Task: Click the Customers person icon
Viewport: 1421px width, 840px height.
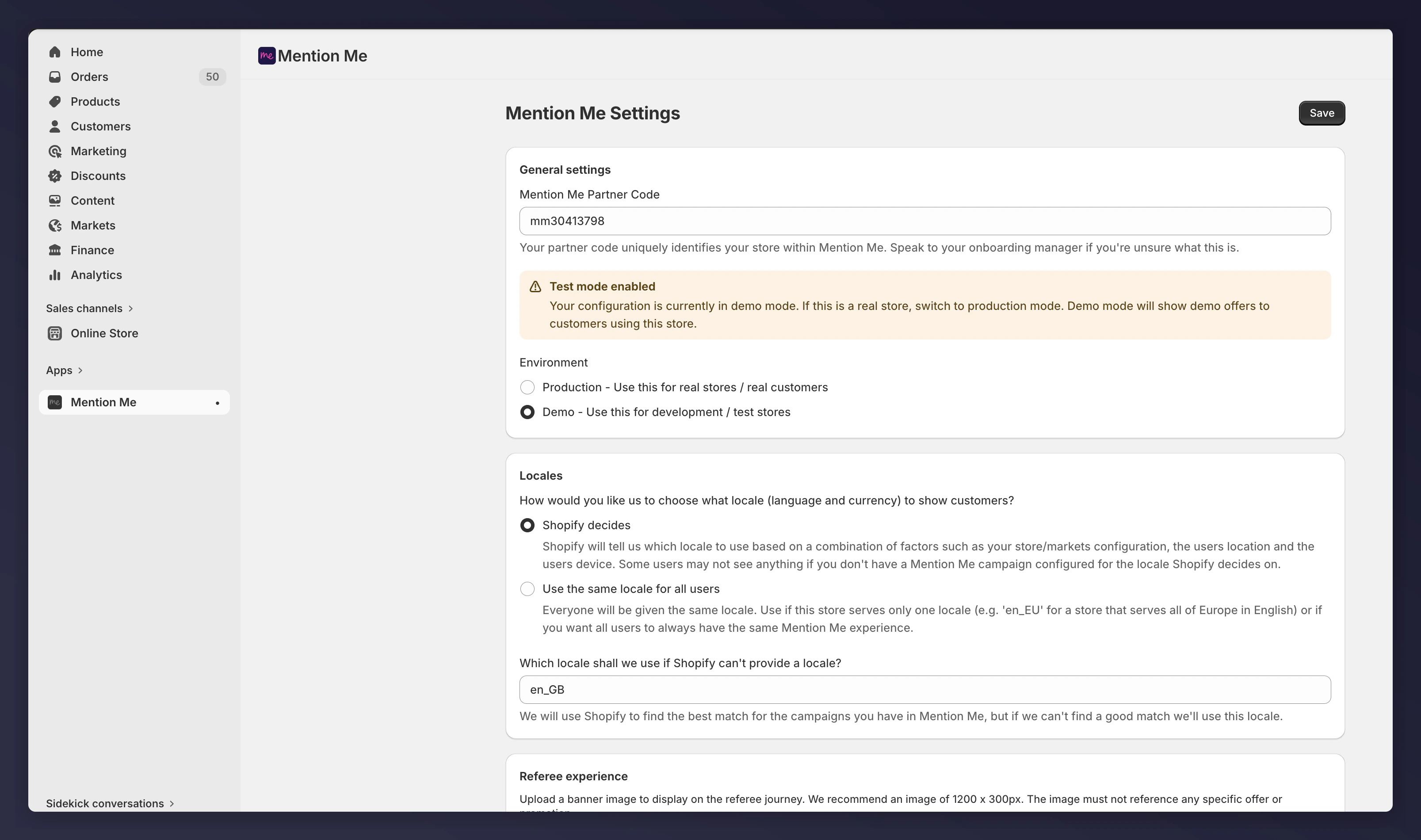Action: pyautogui.click(x=55, y=126)
